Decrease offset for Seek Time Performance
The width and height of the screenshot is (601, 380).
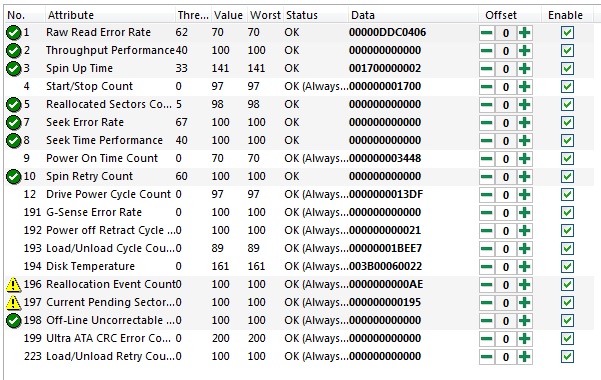coord(487,141)
